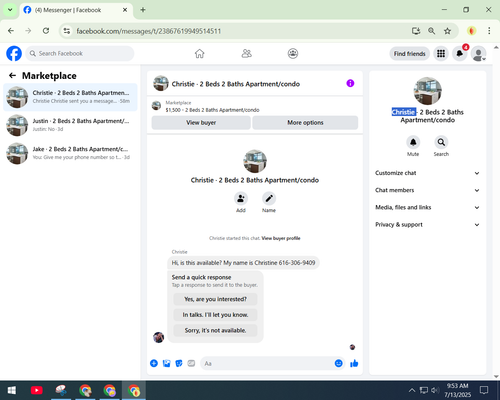Click View buyer button
The image size is (500, 400).
point(201,123)
